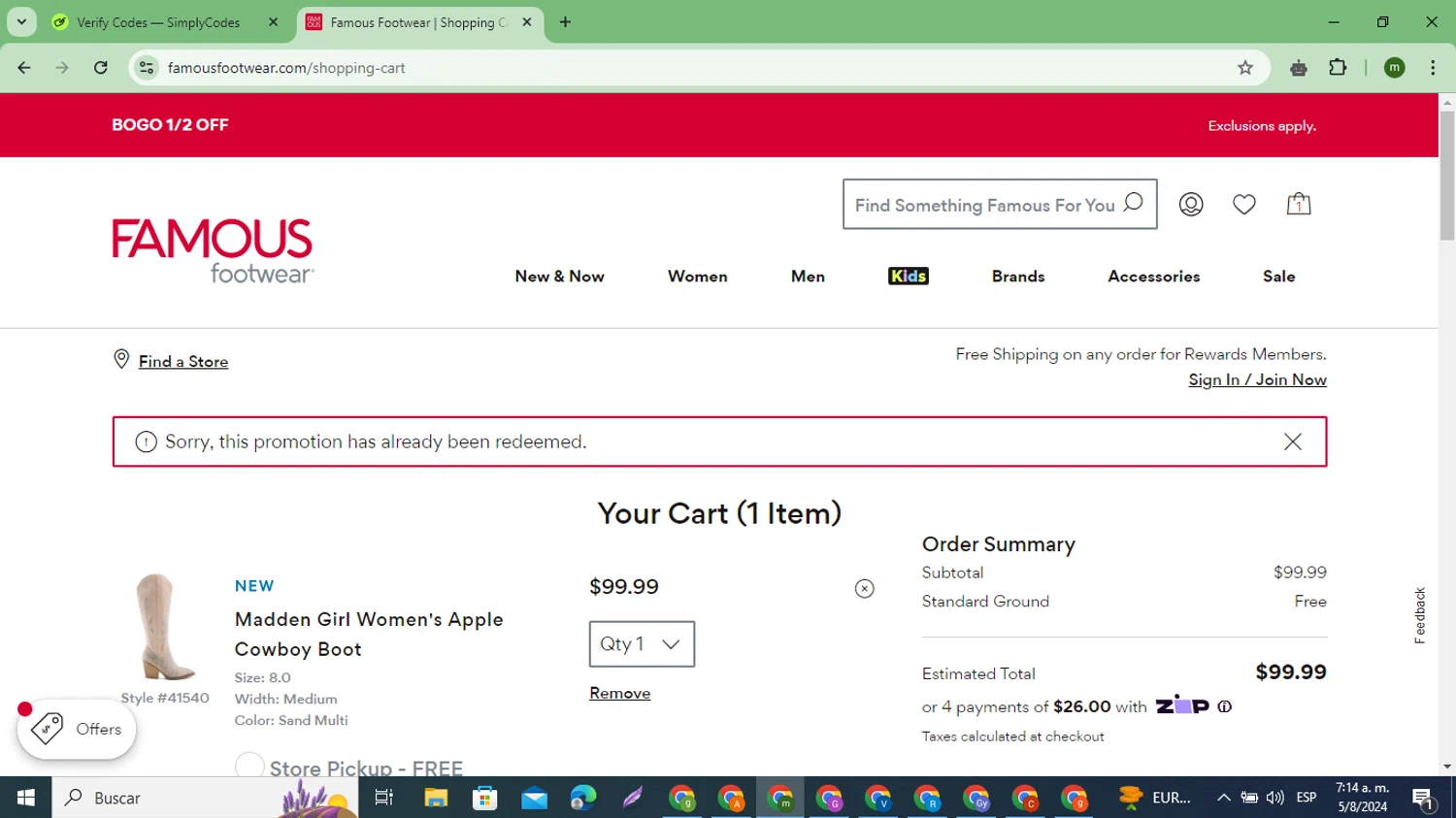Viewport: 1456px width, 818px height.
Task: Click the Estimated Total $99.99 amount
Action: 1290,671
